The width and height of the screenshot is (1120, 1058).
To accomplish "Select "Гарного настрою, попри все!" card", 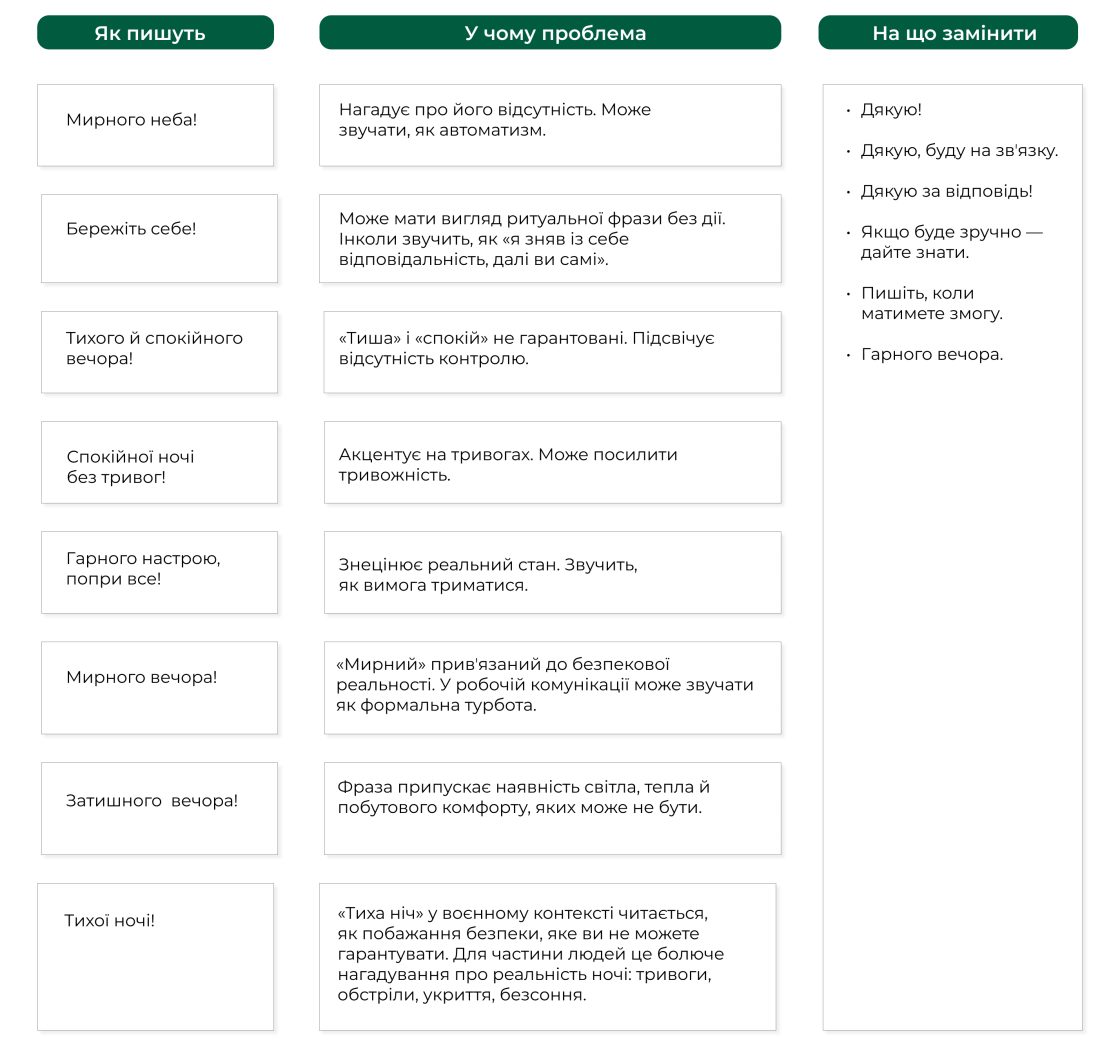I will pos(159,572).
